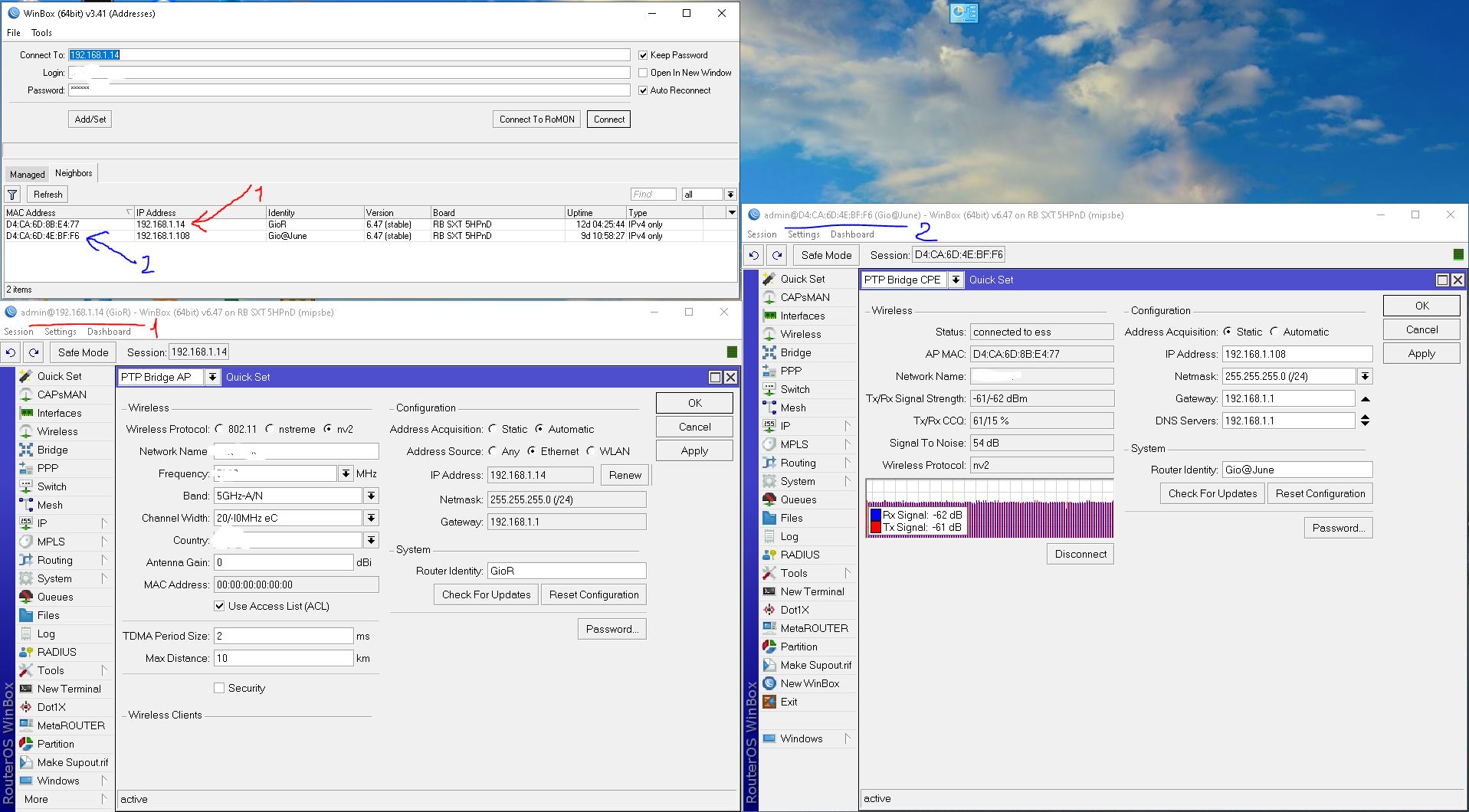Open Queues in Gio@June sidebar
The height and width of the screenshot is (812, 1469).
(x=798, y=499)
